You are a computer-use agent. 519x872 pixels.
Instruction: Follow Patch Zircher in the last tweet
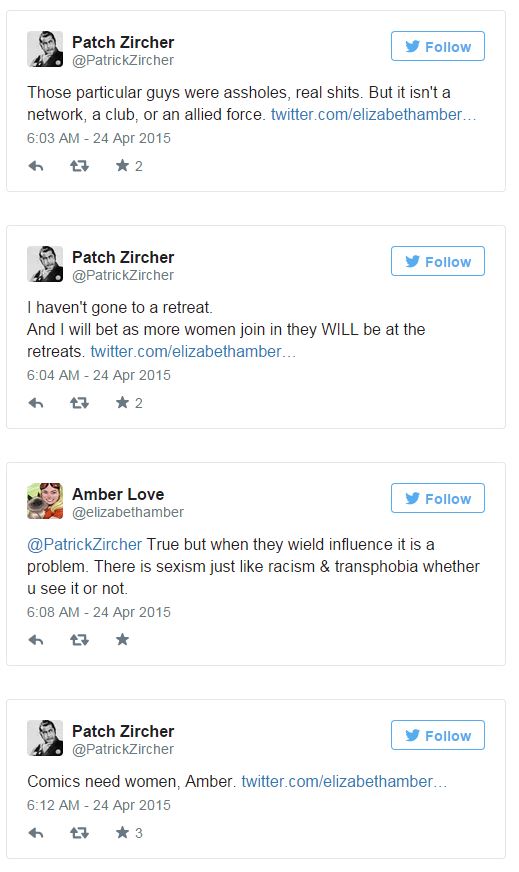pos(438,735)
